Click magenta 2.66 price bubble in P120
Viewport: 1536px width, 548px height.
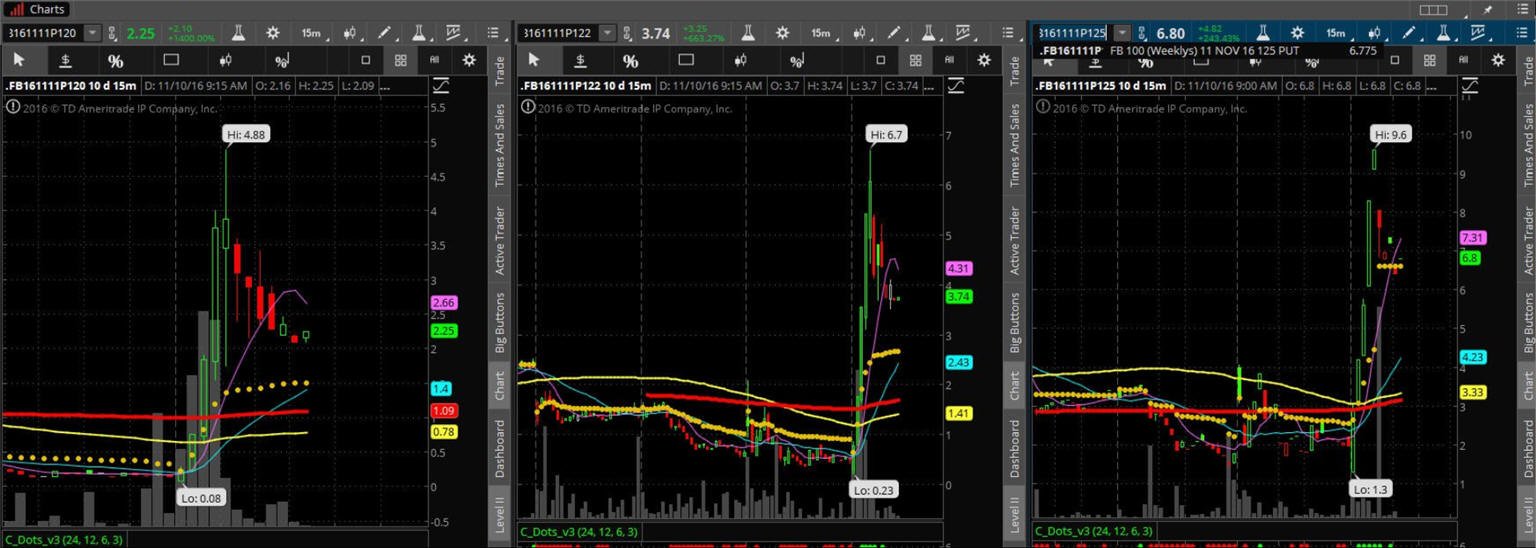point(444,303)
